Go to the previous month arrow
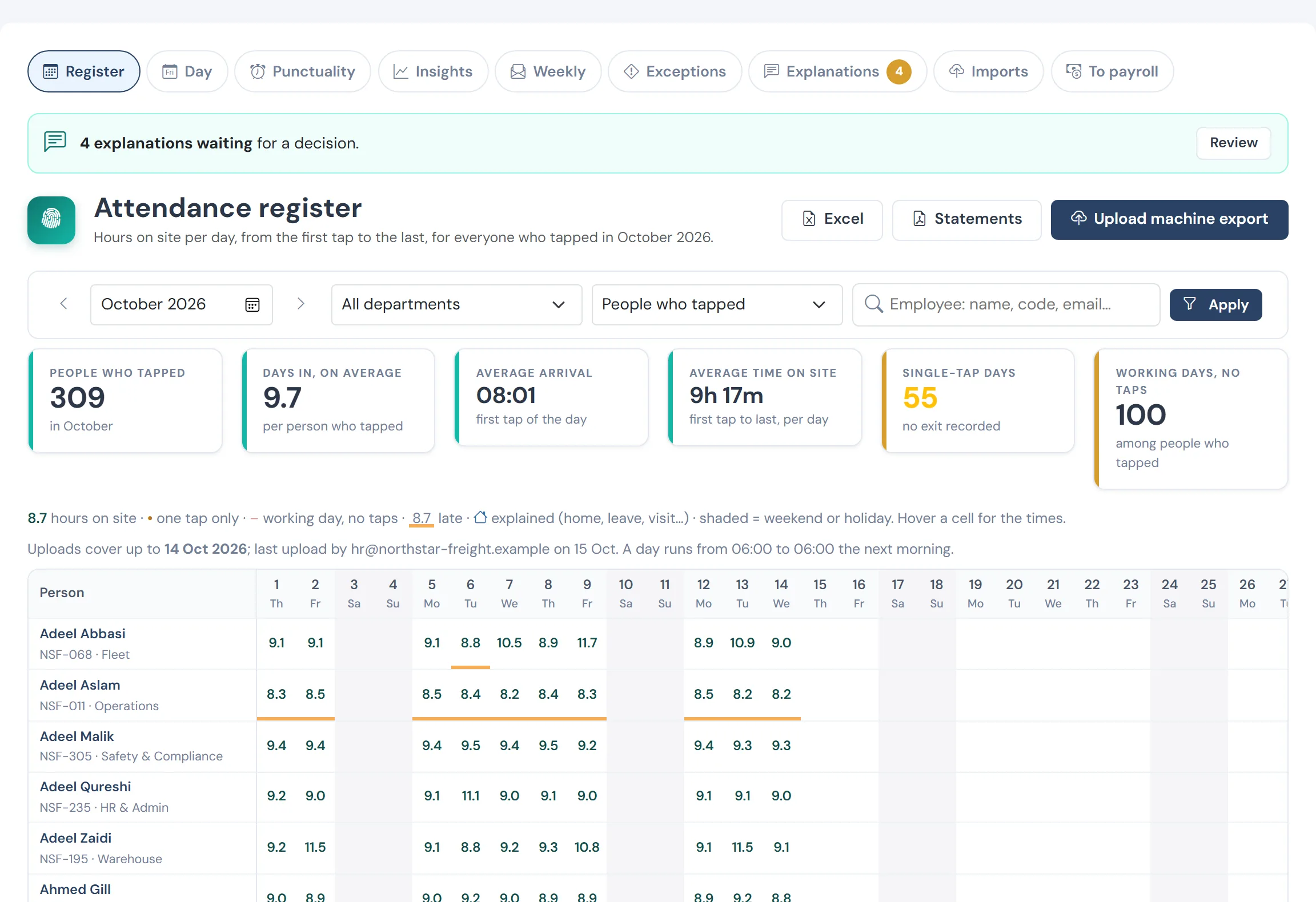Viewport: 1316px width, 902px height. [64, 304]
